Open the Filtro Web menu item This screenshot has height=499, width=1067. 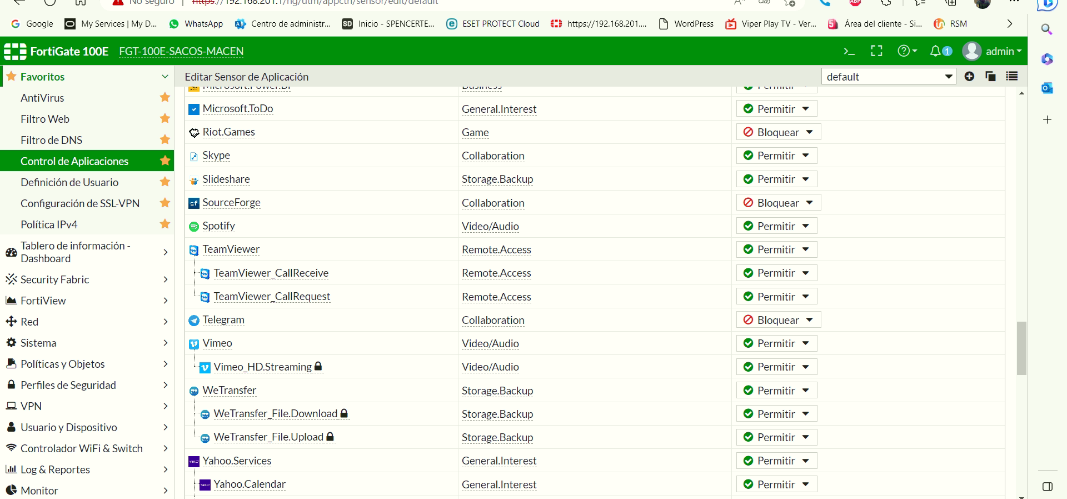(x=45, y=119)
